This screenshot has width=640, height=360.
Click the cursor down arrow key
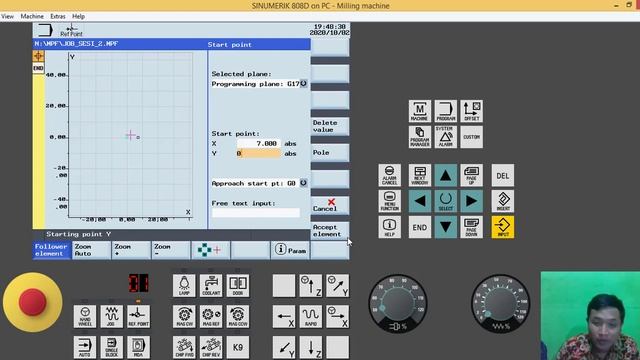tap(445, 227)
